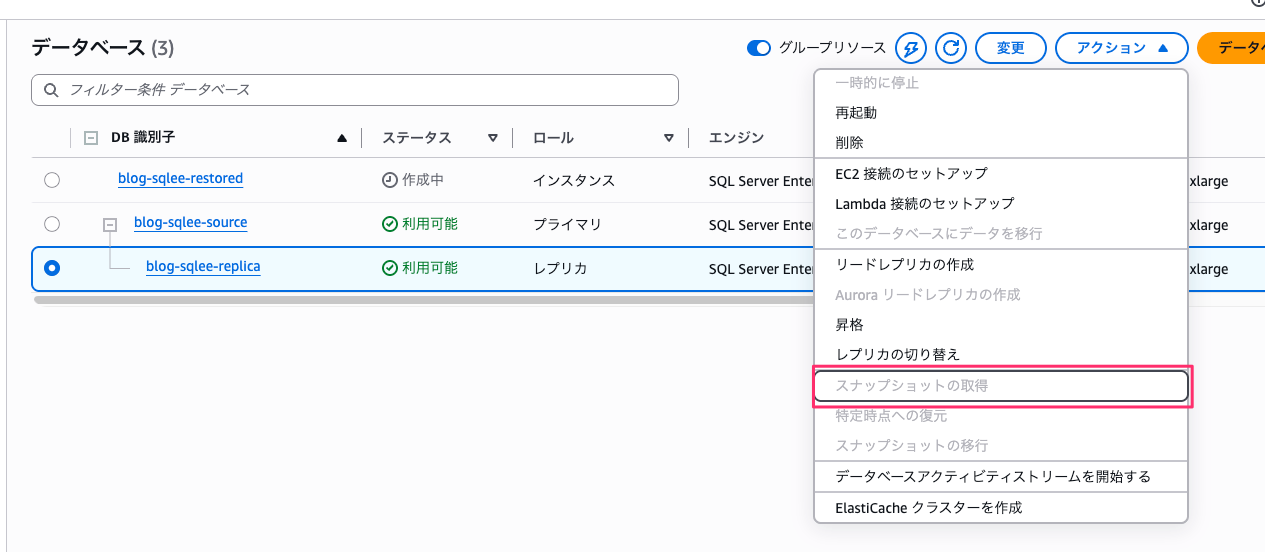Click the プライマリ role cell
This screenshot has height=552, width=1265.
[x=567, y=225]
